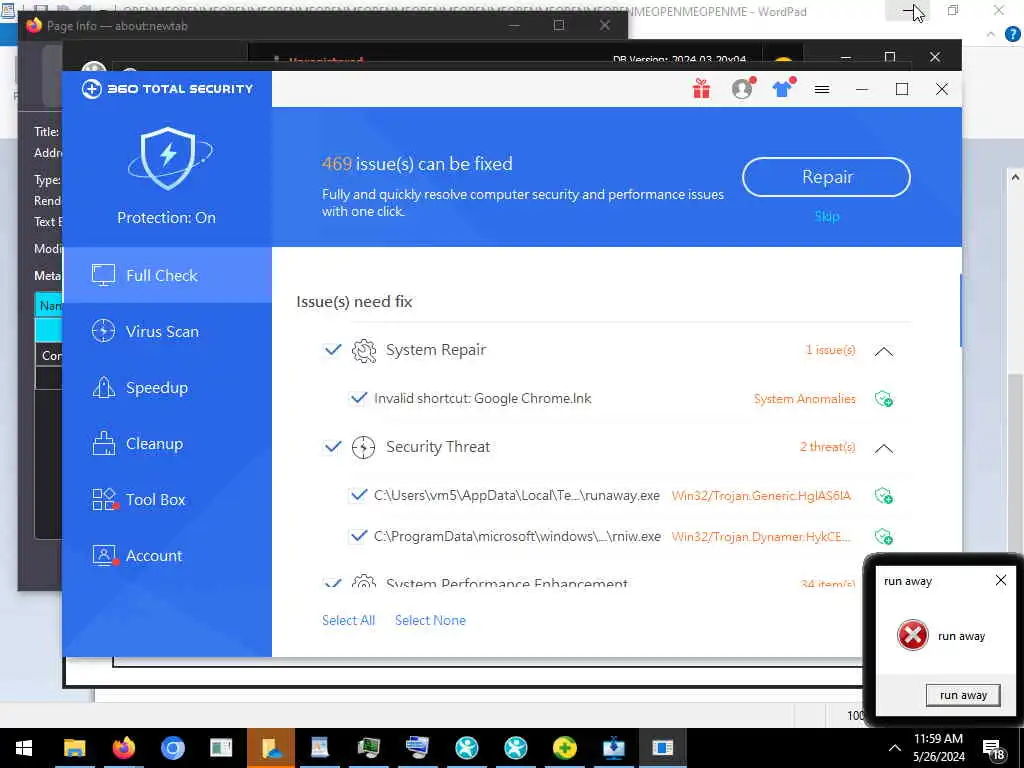Click the 469 issue(s) can be fixed heading
1024x768 pixels.
(417, 163)
